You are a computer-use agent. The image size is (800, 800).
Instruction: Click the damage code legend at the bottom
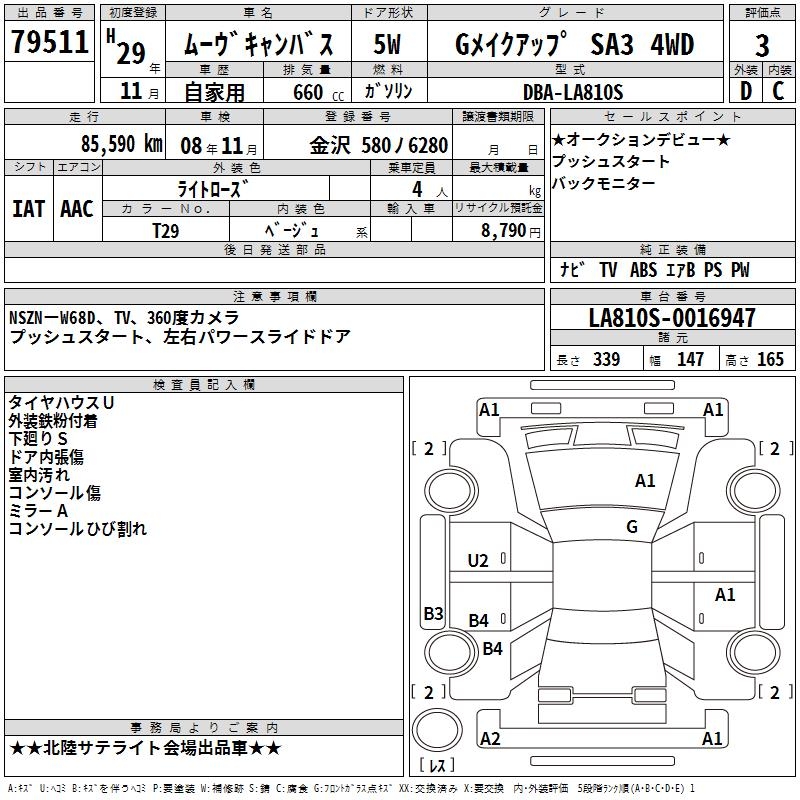tap(352, 788)
